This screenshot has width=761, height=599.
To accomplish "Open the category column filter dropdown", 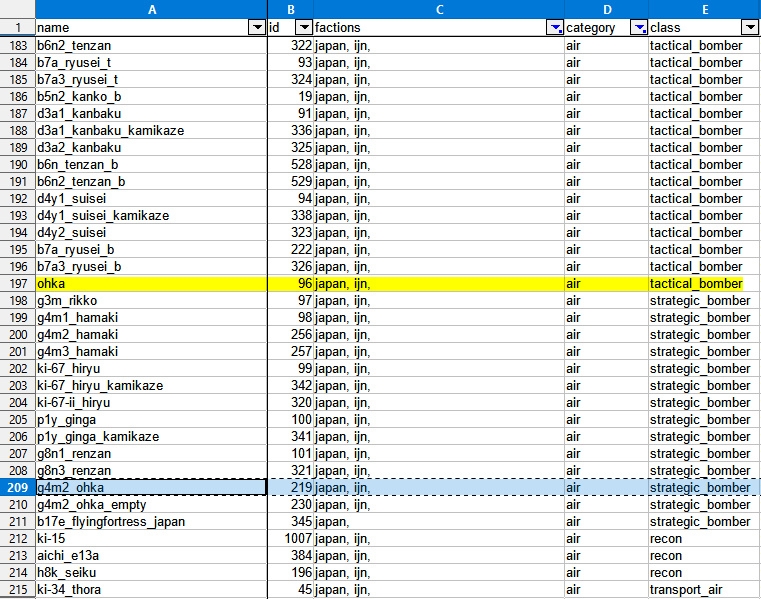I will coord(638,28).
